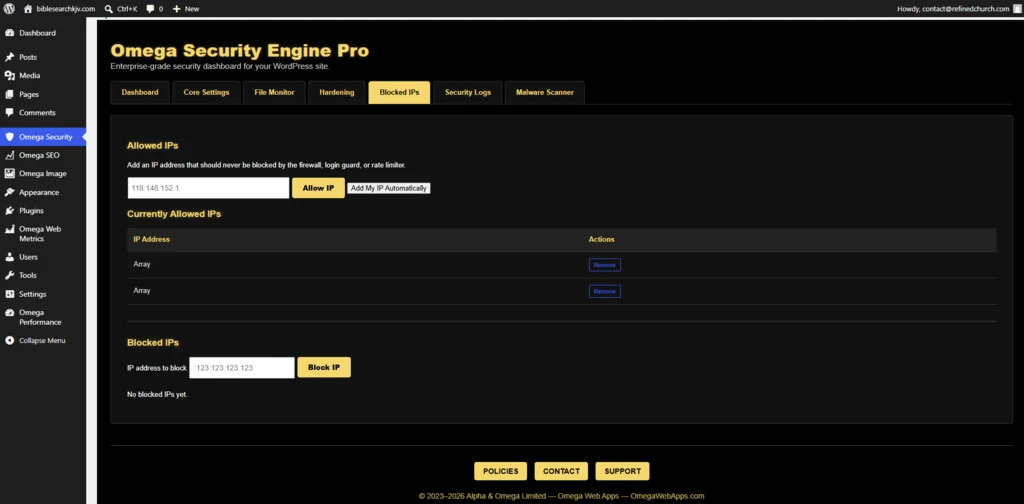Image resolution: width=1024 pixels, height=504 pixels.
Task: Open the CONTACT footer button
Action: (x=561, y=471)
